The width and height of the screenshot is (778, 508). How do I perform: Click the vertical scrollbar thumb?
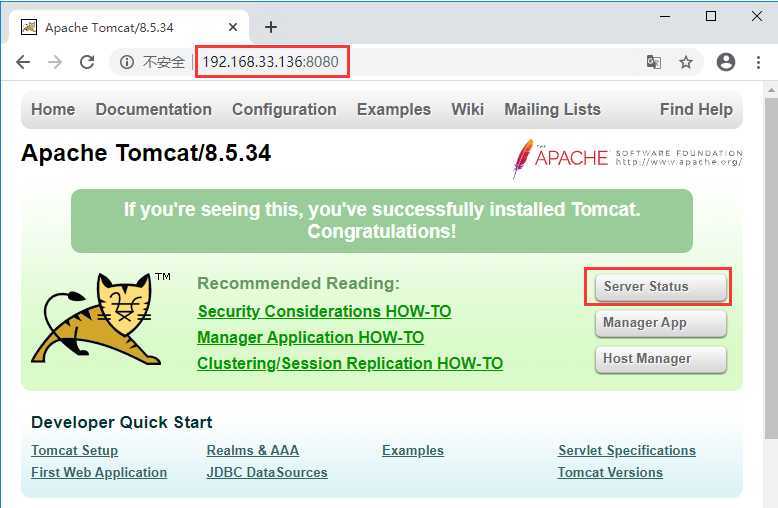pos(772,268)
